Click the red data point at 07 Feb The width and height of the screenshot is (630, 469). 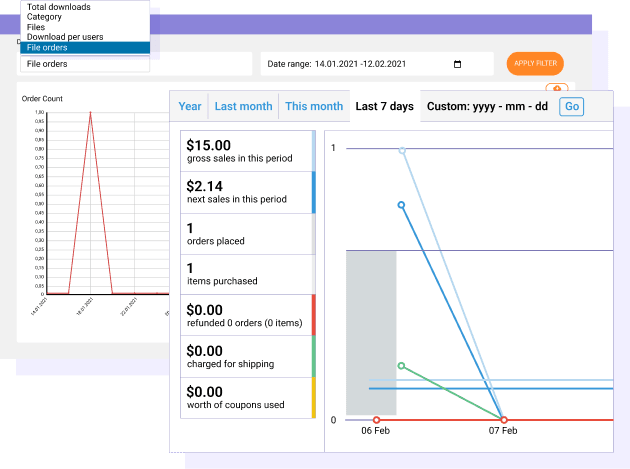tap(503, 420)
